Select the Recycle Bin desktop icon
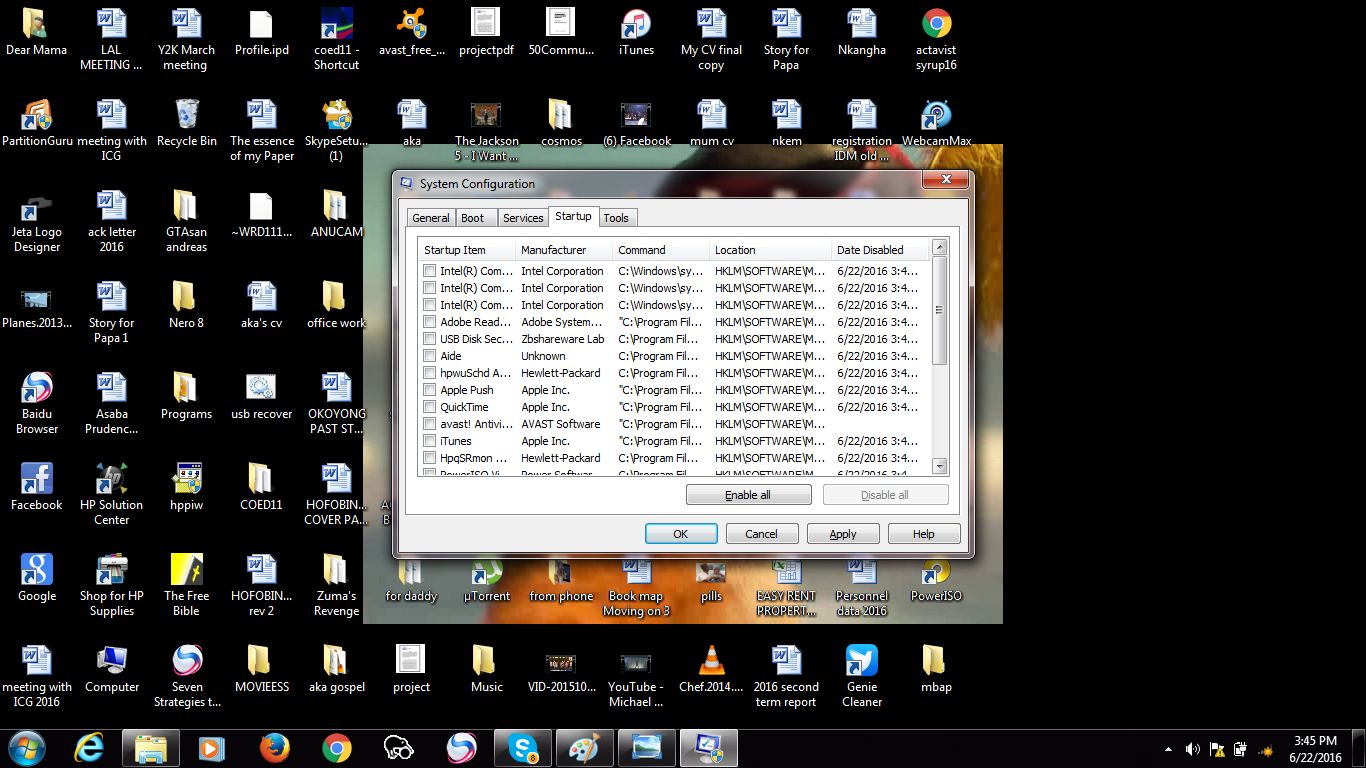The height and width of the screenshot is (768, 1366). coord(186,124)
